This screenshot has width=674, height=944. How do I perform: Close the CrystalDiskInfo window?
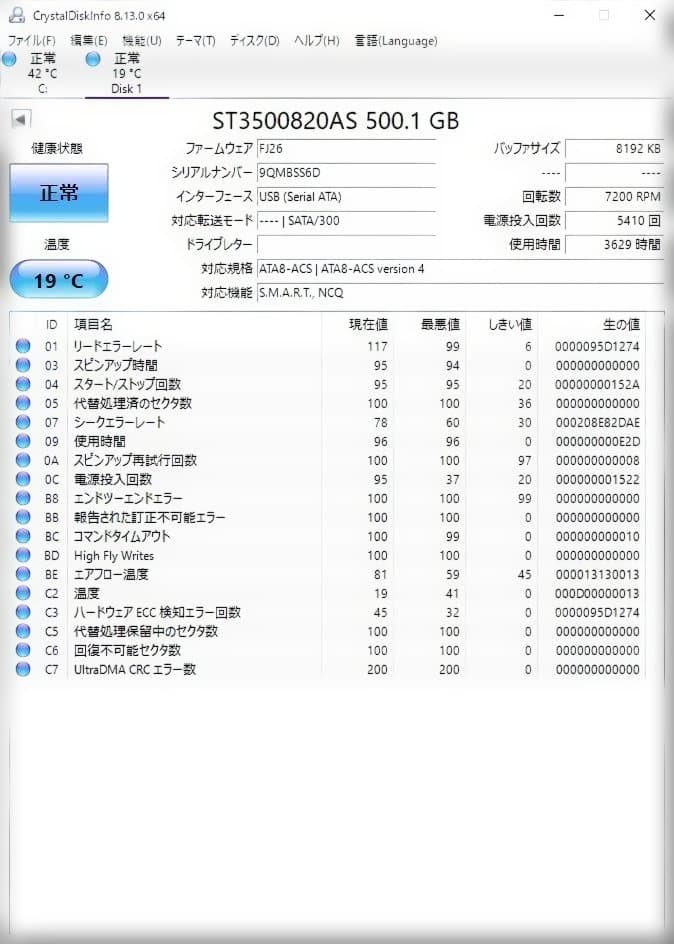pos(650,15)
